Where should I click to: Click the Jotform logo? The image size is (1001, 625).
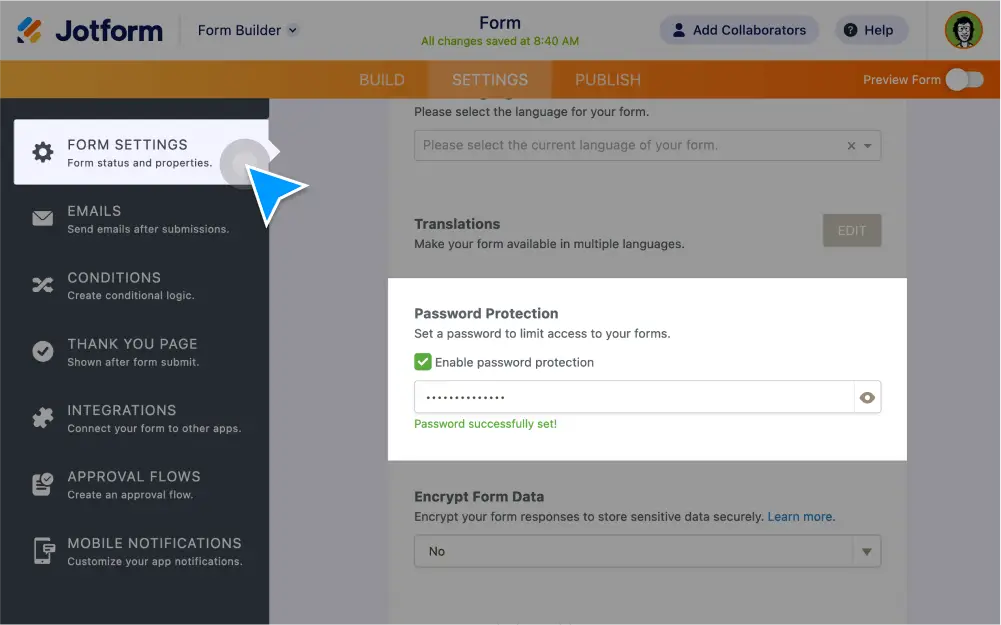point(88,30)
